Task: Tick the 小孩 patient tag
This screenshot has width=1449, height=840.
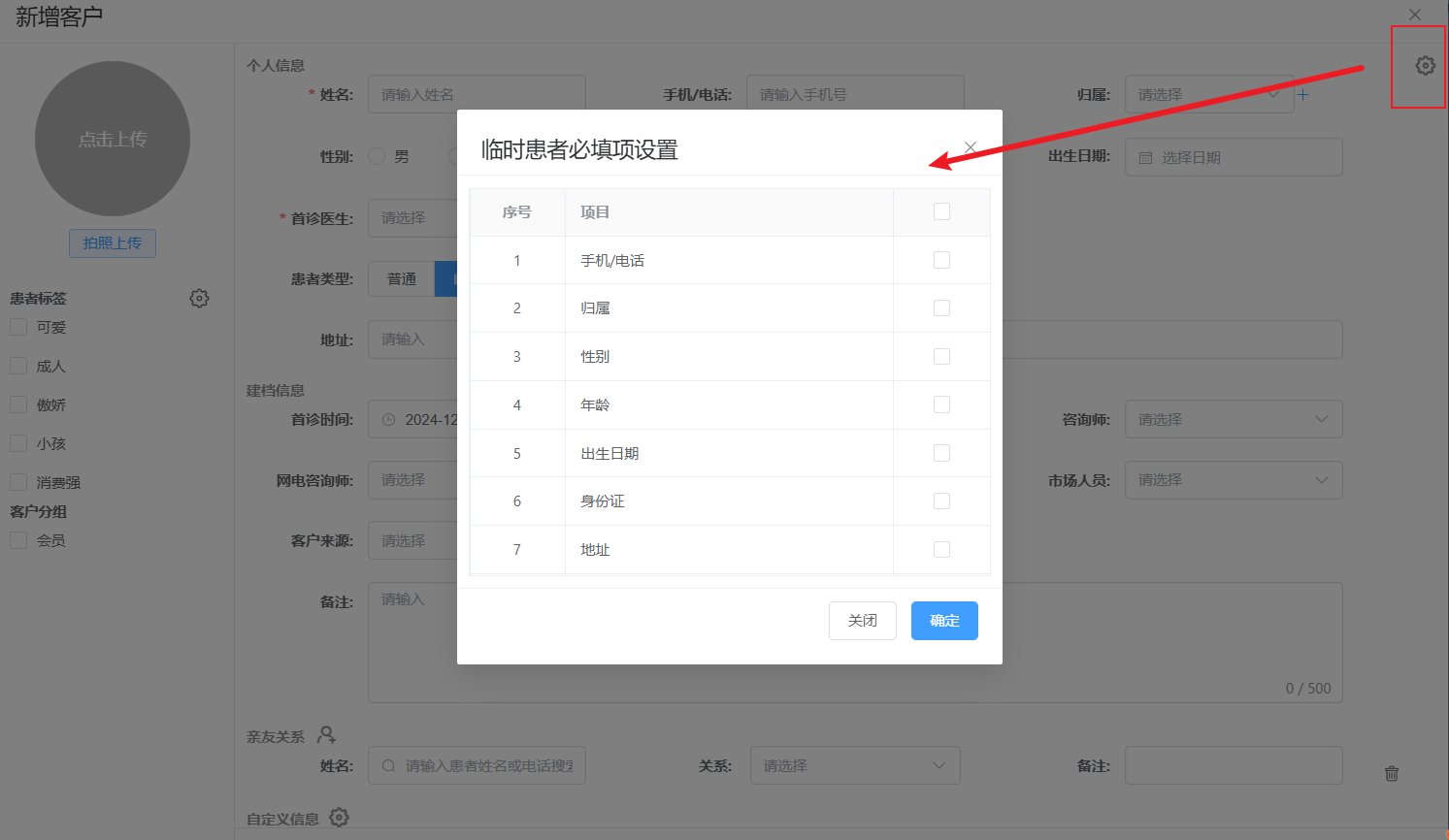Action: pyautogui.click(x=18, y=443)
